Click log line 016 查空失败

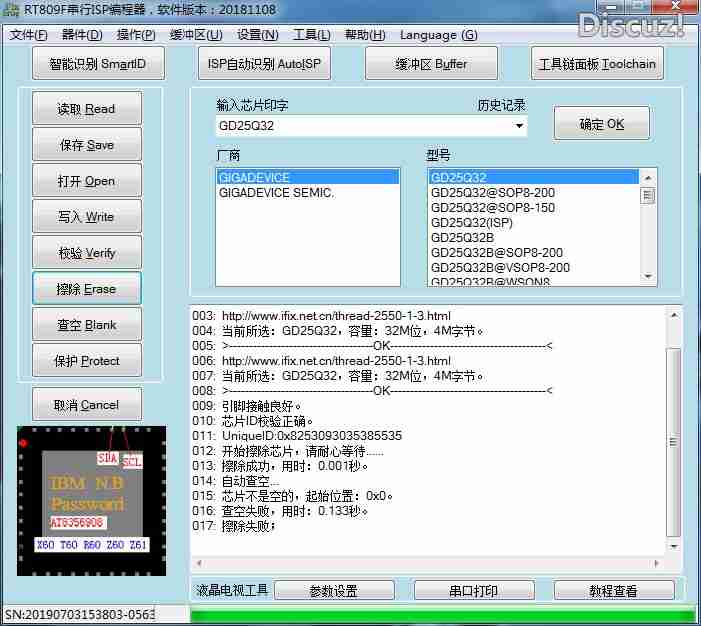click(295, 511)
